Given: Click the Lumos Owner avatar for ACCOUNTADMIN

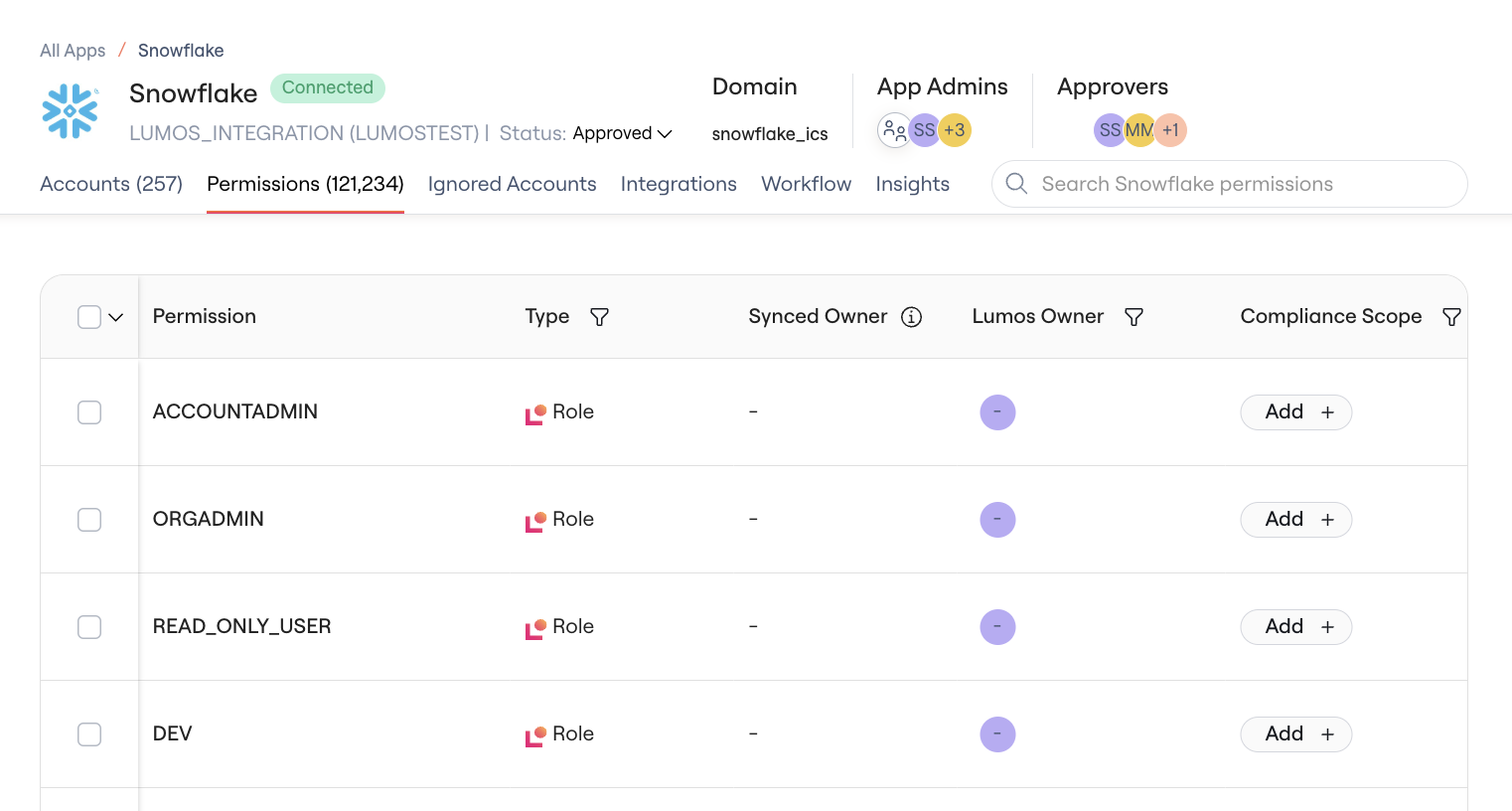Looking at the screenshot, I should point(997,412).
